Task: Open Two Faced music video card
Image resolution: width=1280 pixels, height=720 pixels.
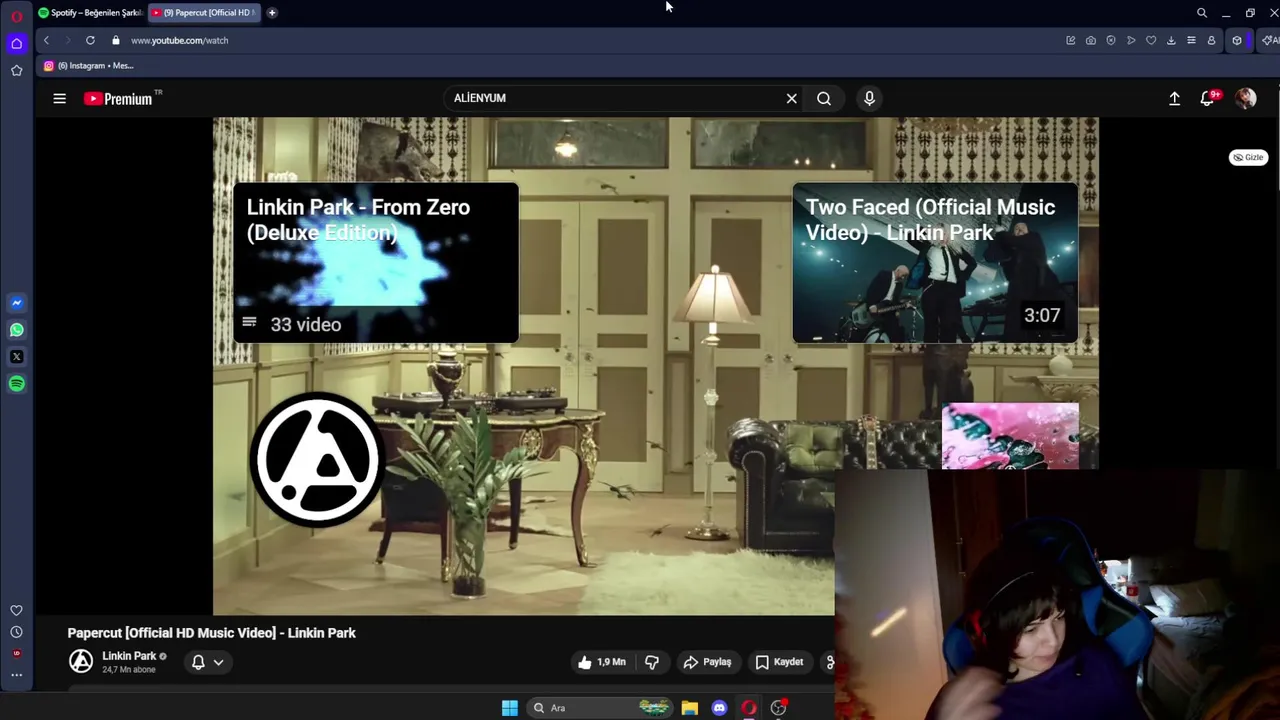Action: (935, 263)
